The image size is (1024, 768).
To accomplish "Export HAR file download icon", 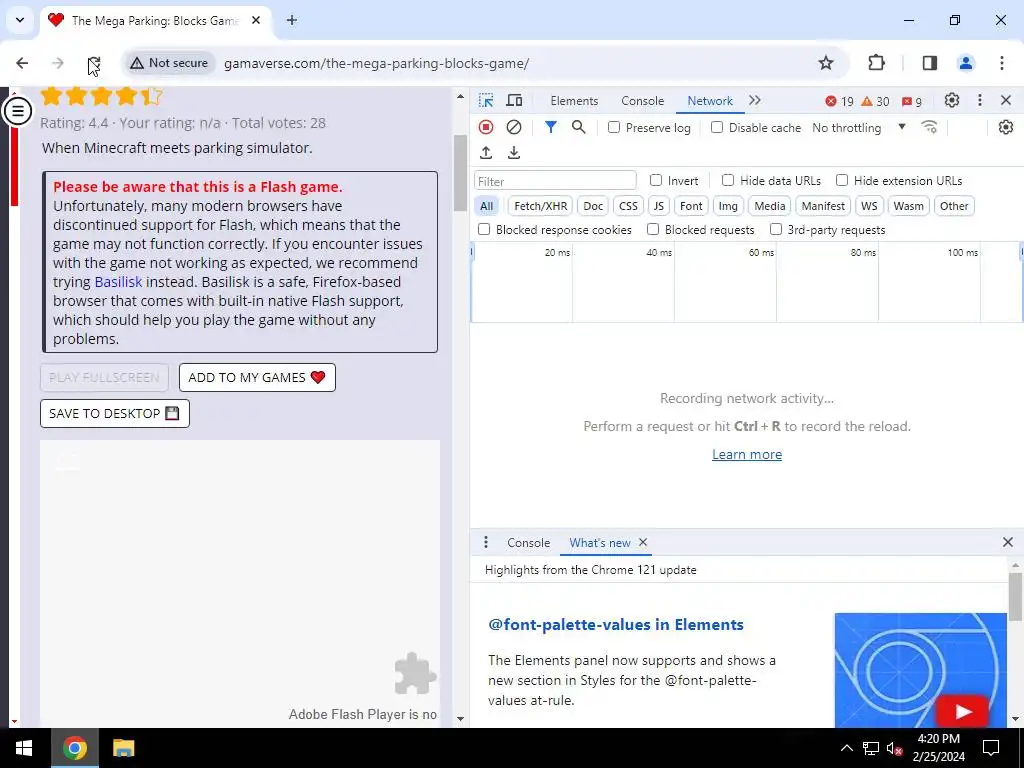I will pos(514,153).
